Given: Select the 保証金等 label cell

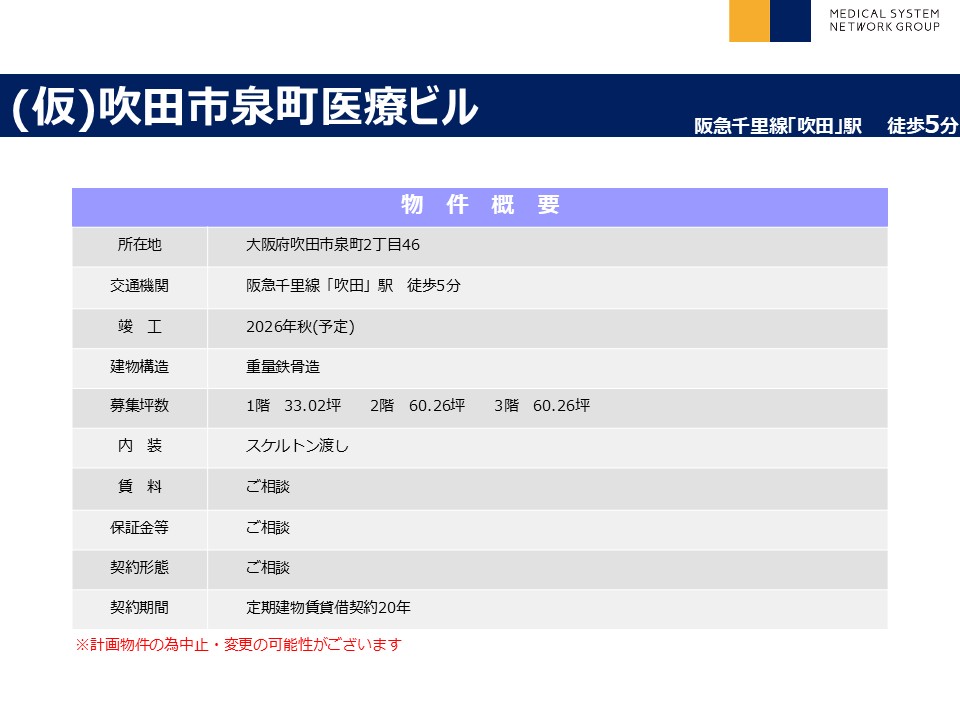Looking at the screenshot, I should (x=140, y=530).
